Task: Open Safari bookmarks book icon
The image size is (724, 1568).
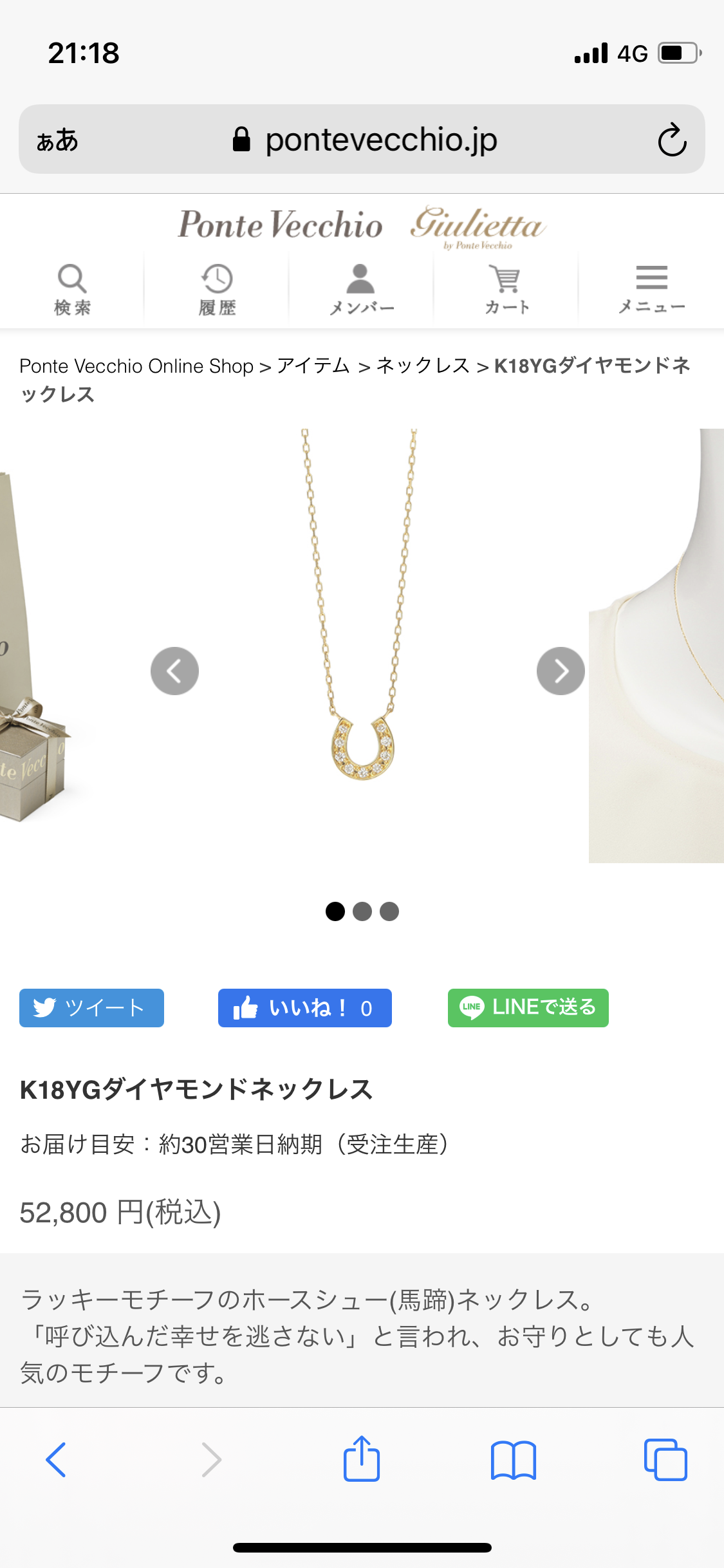Action: pyautogui.click(x=513, y=1460)
